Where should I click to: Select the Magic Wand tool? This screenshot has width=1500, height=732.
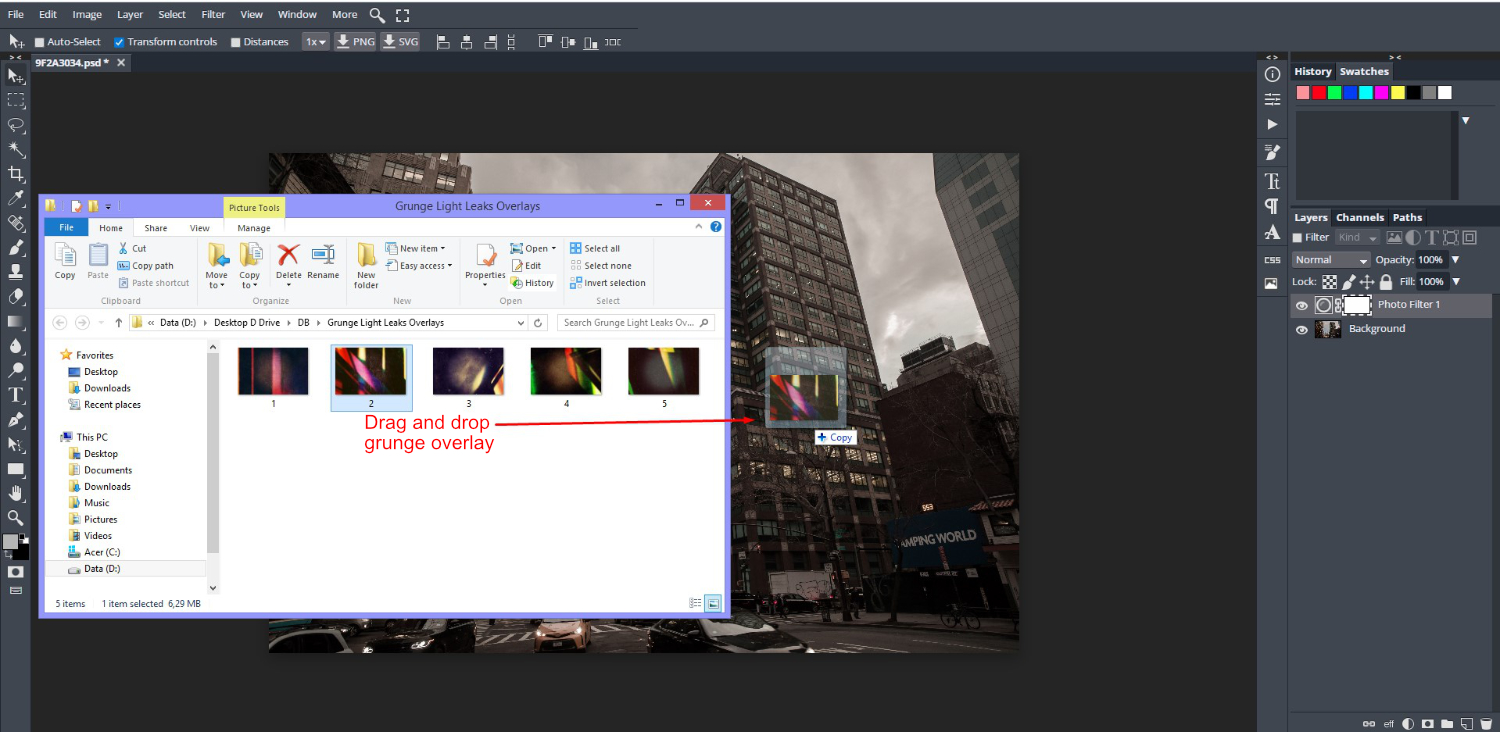pyautogui.click(x=16, y=149)
